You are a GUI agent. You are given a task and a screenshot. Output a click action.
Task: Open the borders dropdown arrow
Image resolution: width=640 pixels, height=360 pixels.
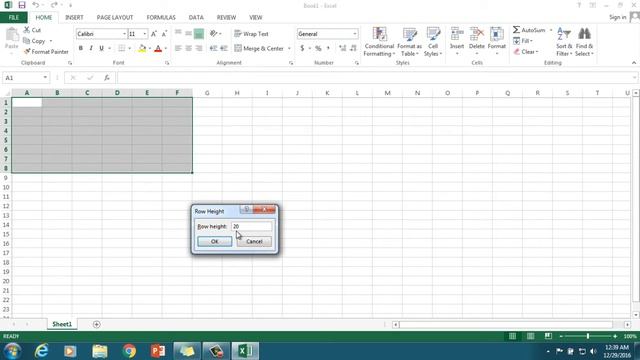click(130, 49)
